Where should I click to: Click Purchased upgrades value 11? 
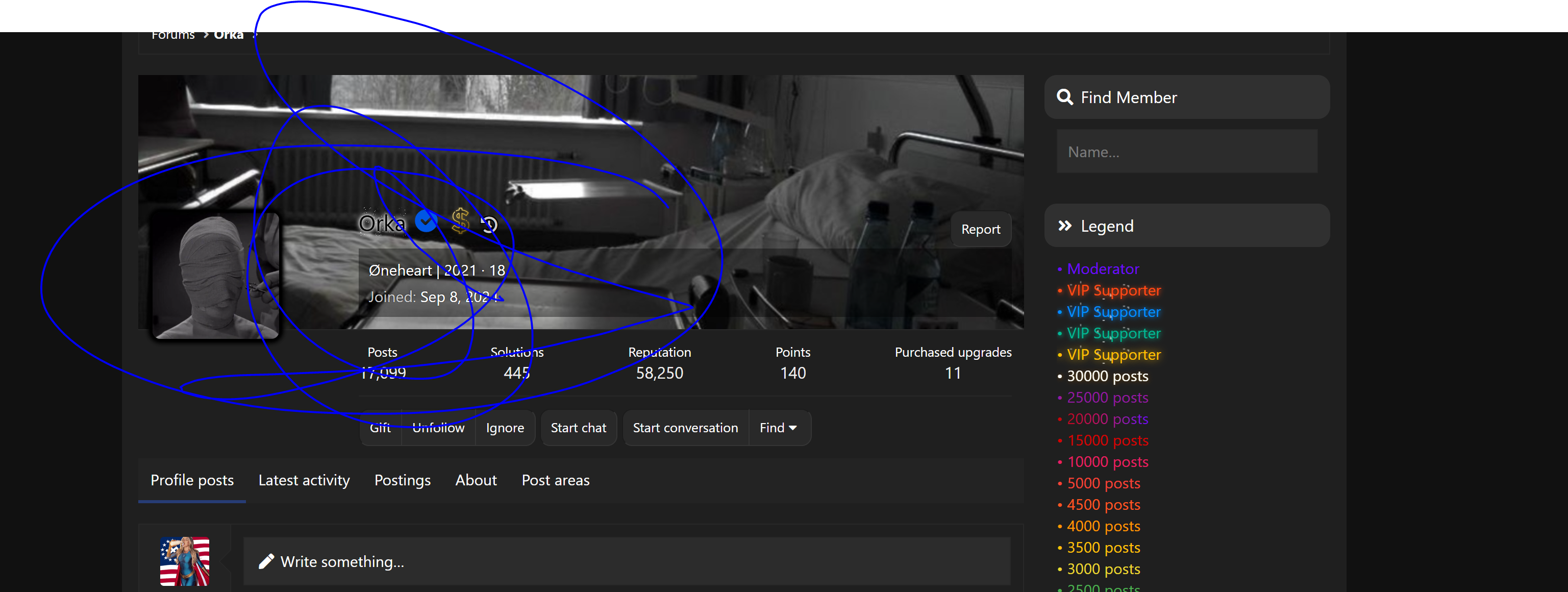[953, 373]
